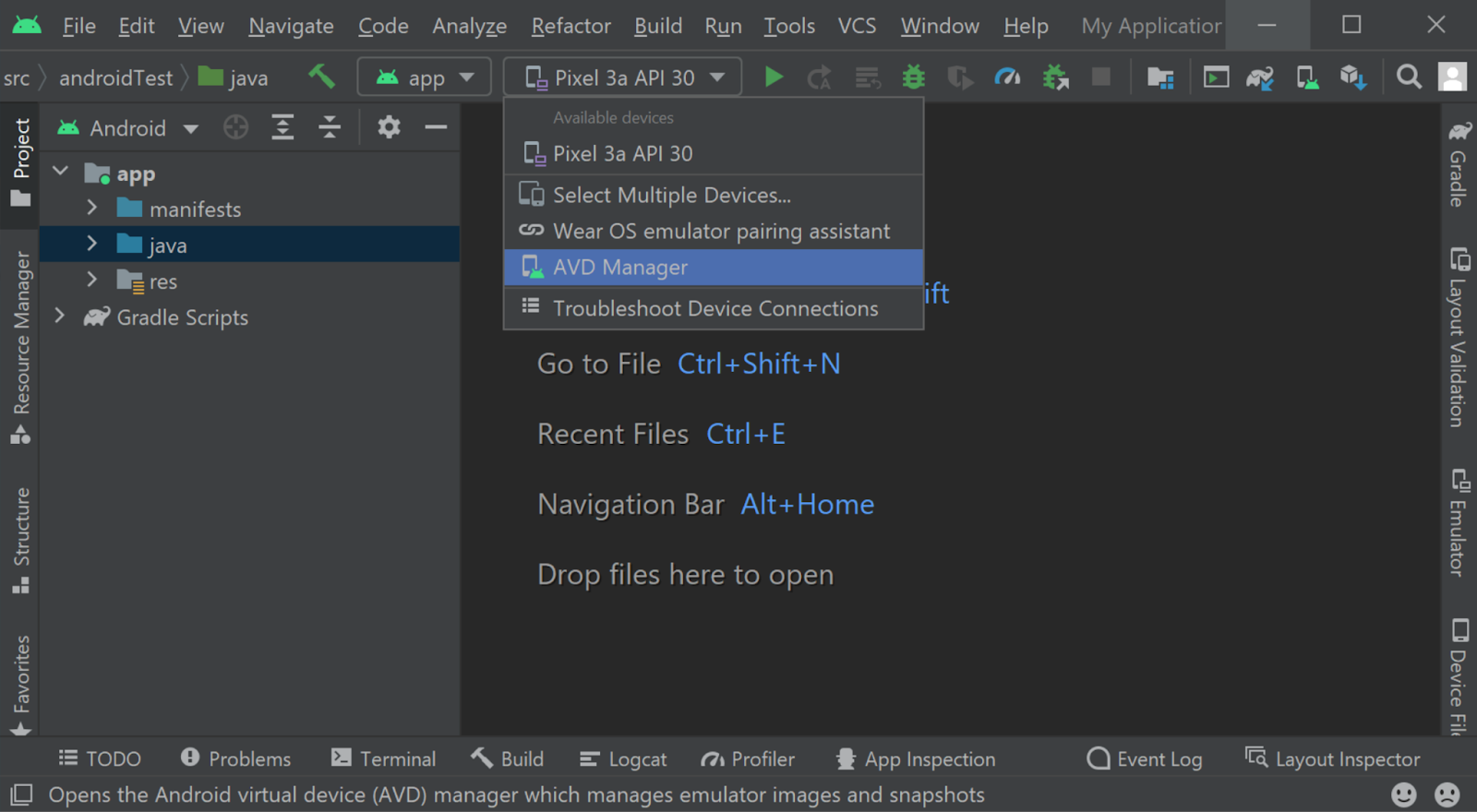Open the Event Log
This screenshot has width=1477, height=812.
(1145, 758)
